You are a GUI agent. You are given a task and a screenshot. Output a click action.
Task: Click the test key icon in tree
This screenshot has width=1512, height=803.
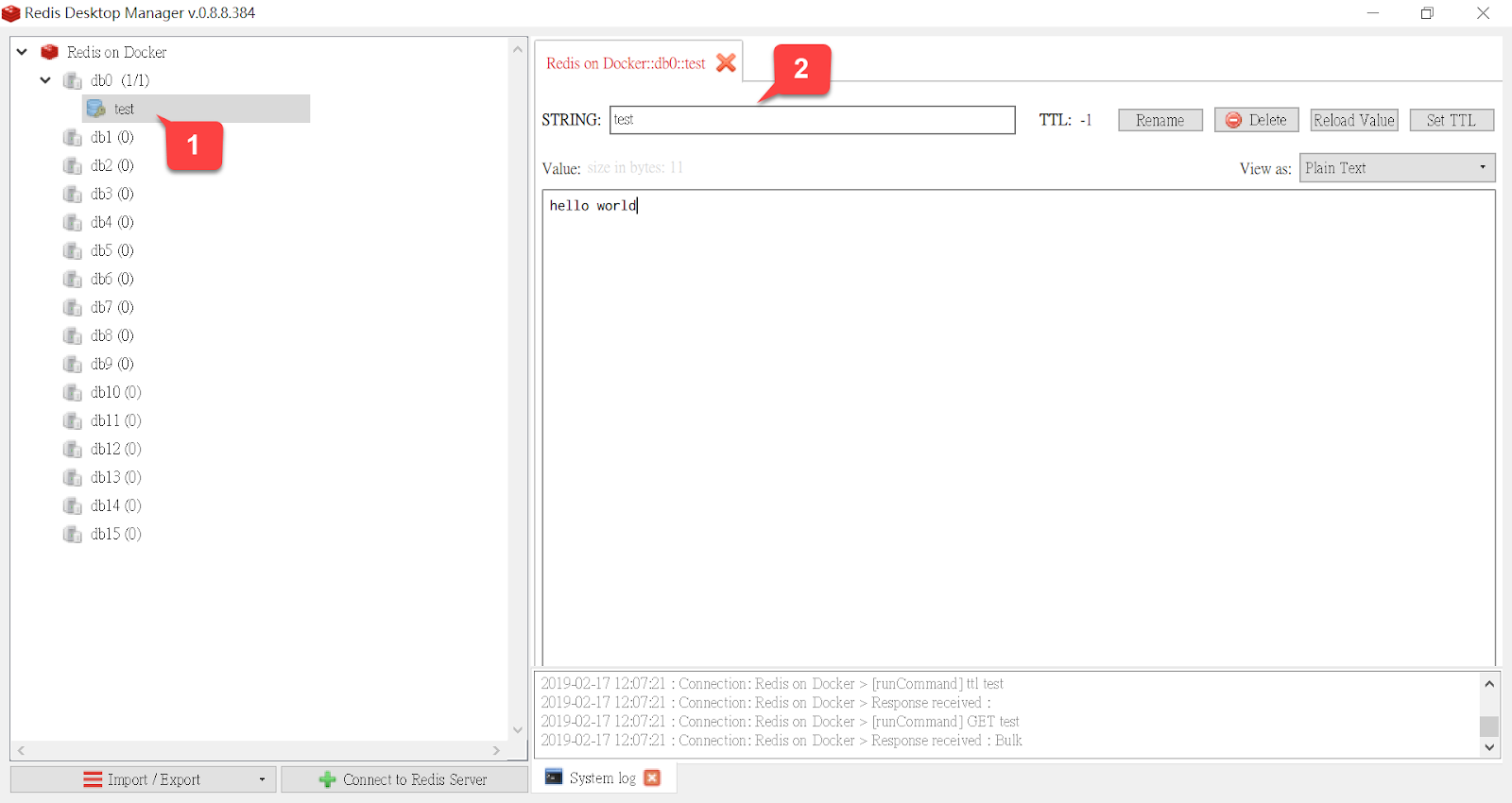tap(96, 109)
